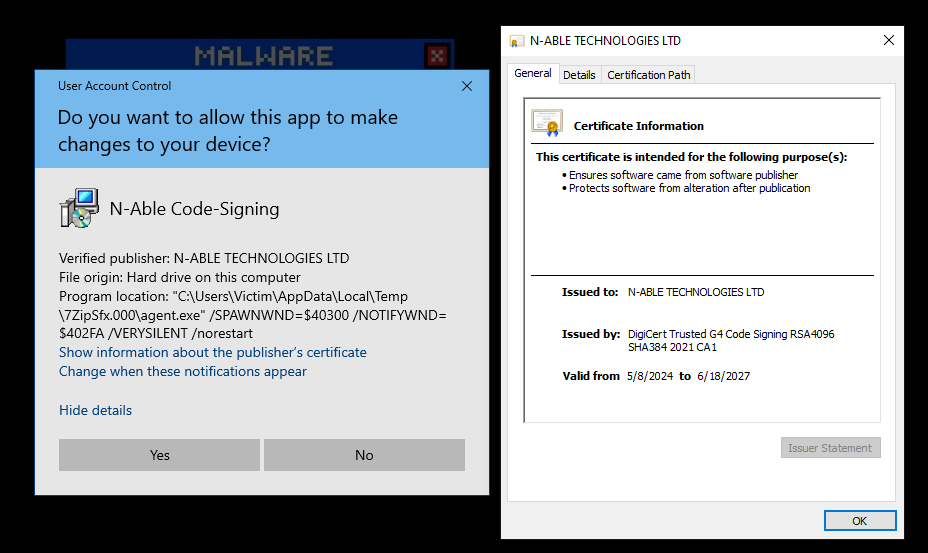
Task: Click the 6/18/2027 expiry date
Action: click(x=723, y=376)
